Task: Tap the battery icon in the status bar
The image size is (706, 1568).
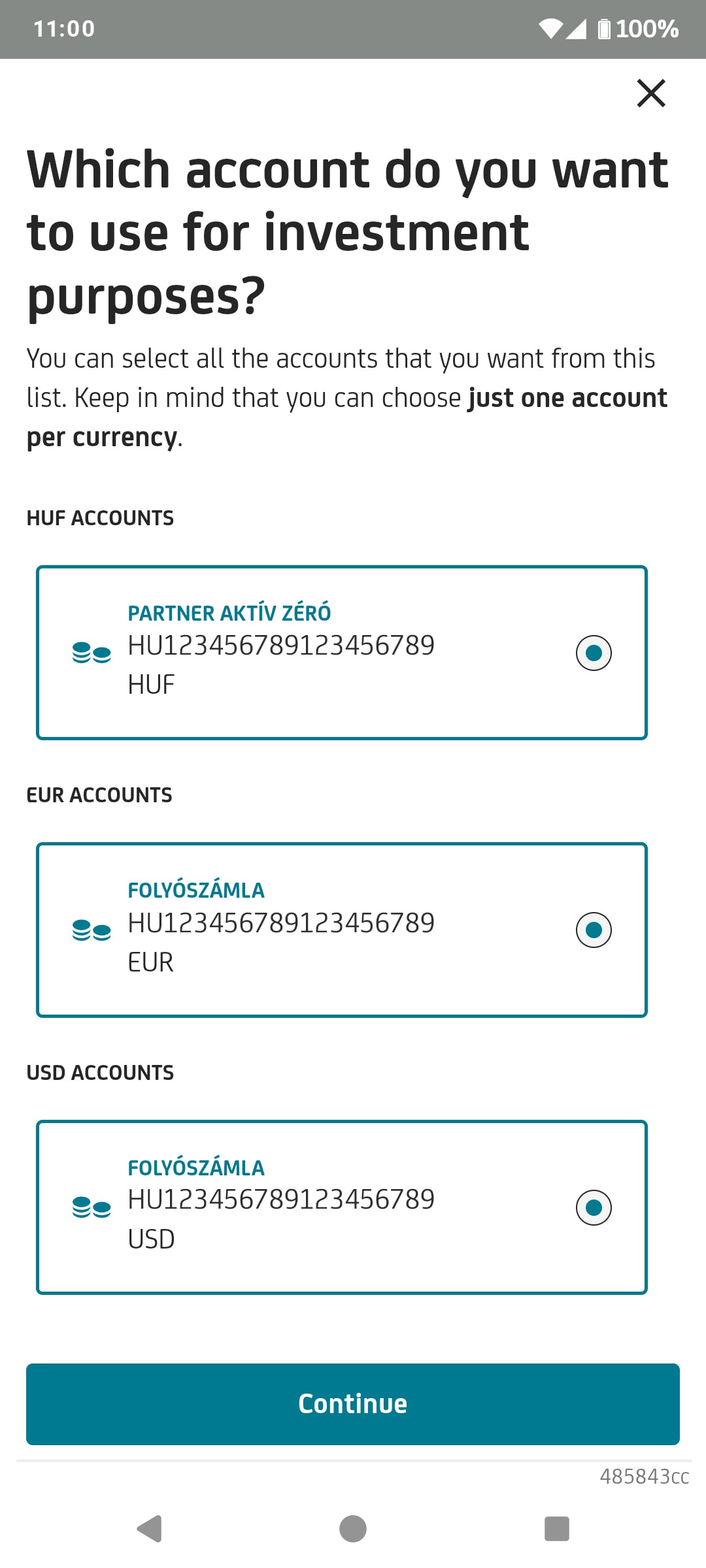Action: coord(604,29)
